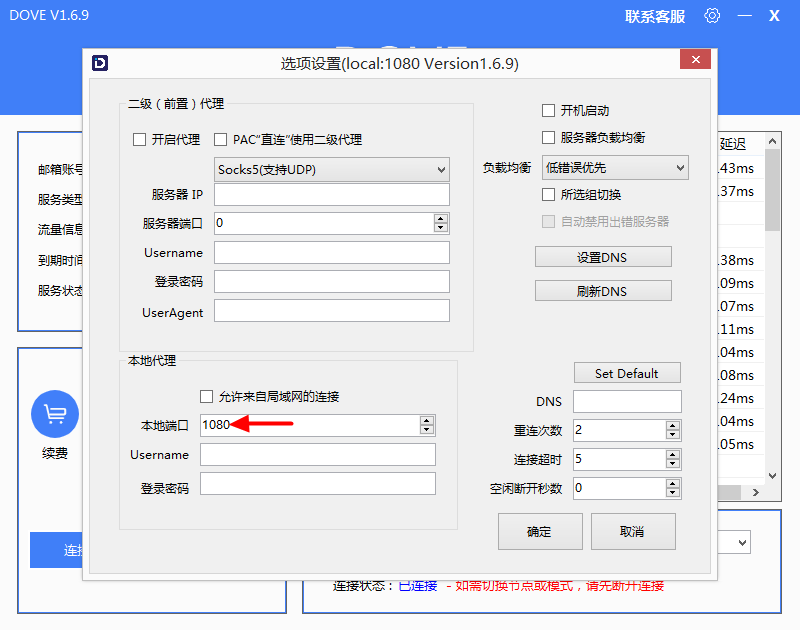Open the Socks5(支持UDP) proxy type dropdown

pos(332,170)
